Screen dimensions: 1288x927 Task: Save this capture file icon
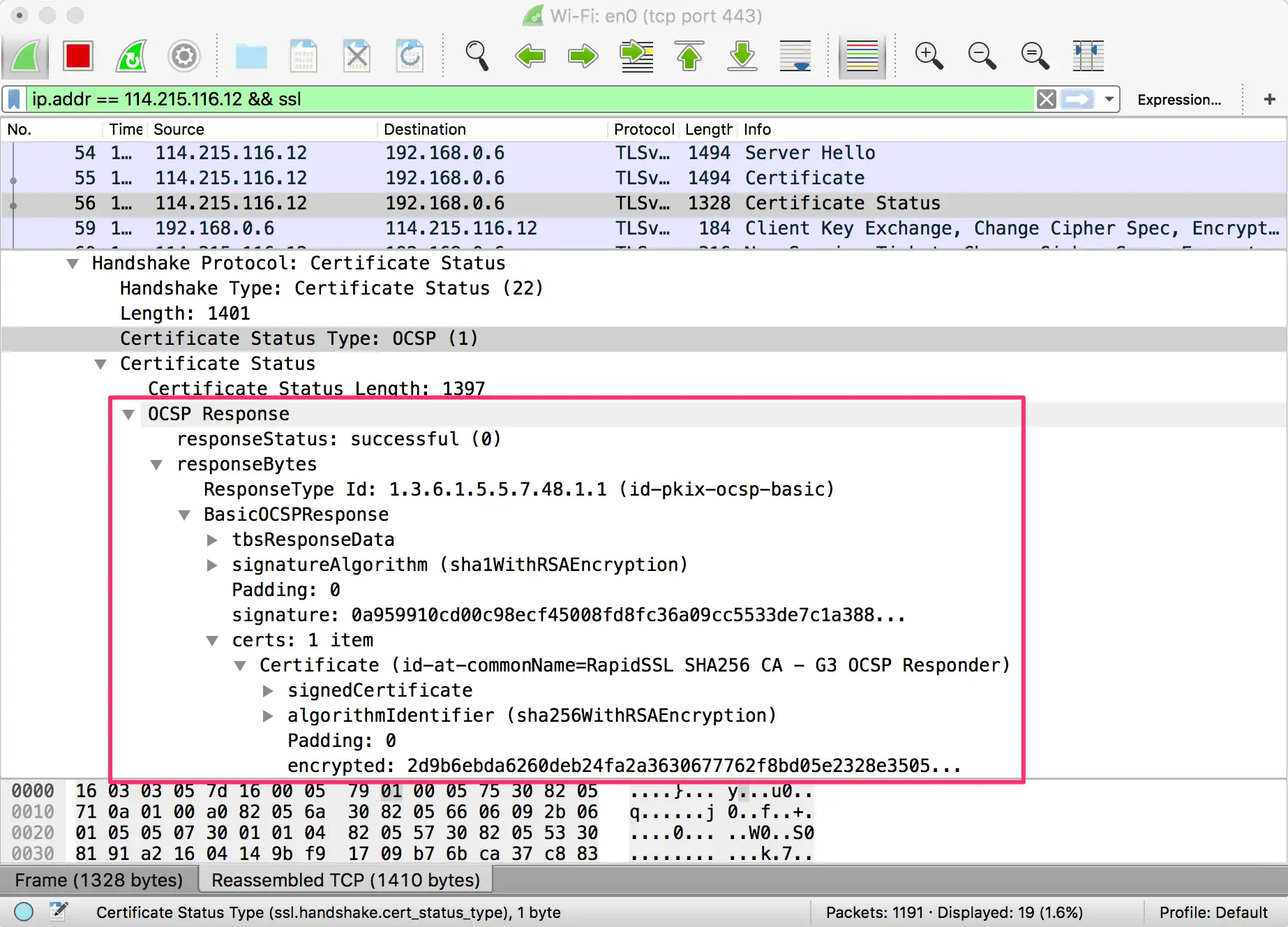coord(304,56)
